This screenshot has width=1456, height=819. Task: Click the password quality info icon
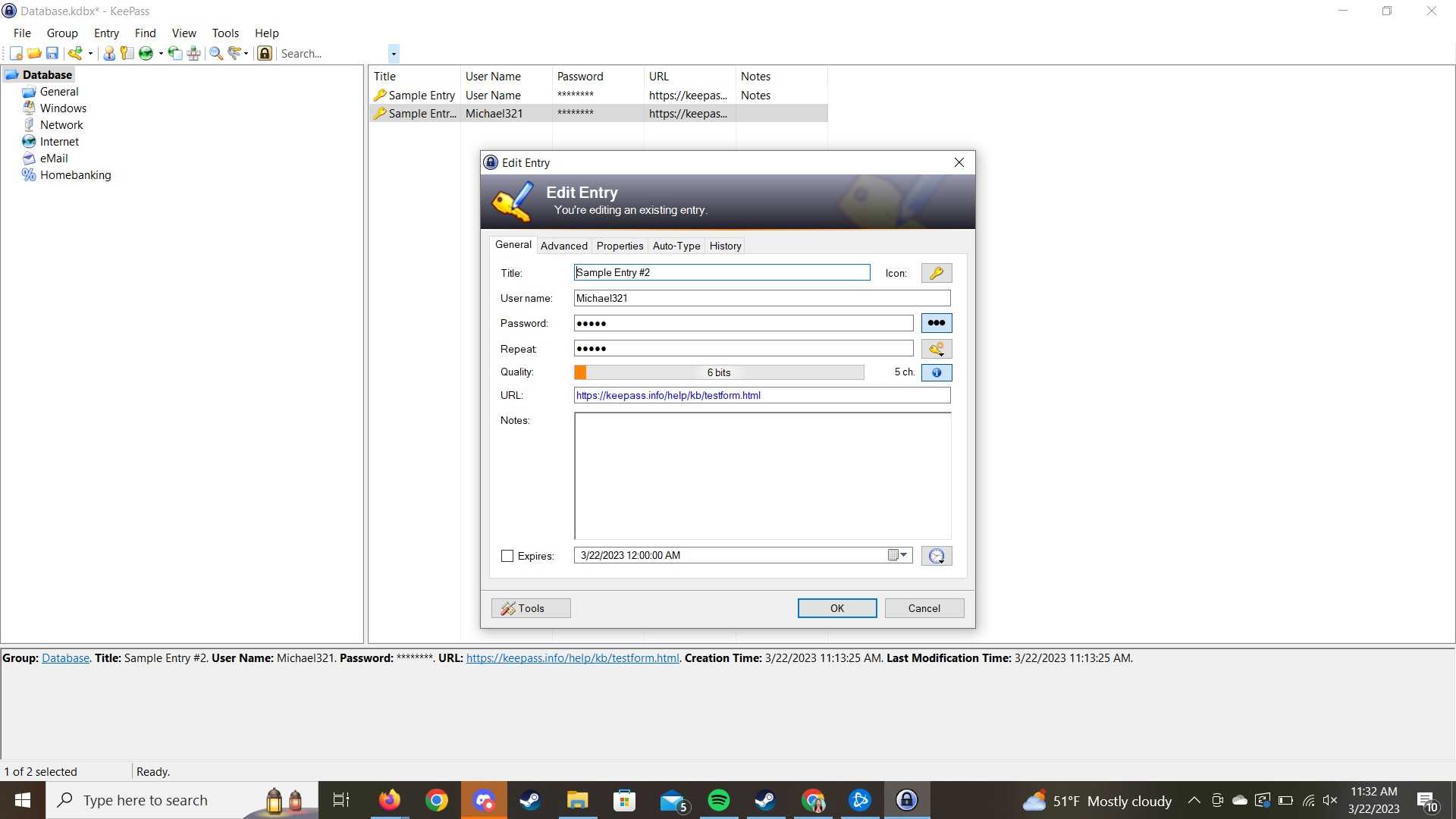click(x=937, y=372)
